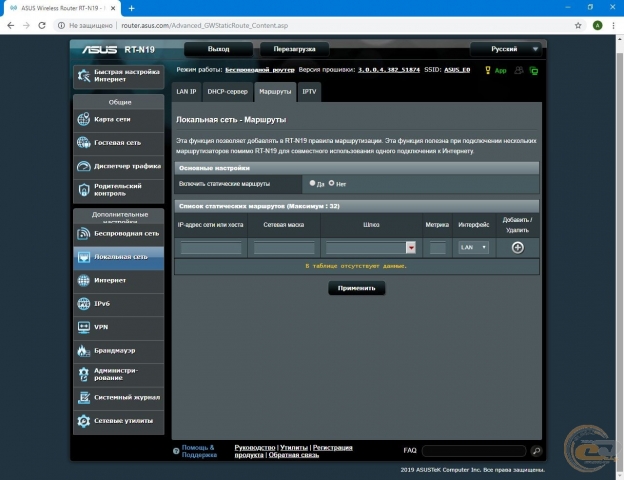
Task: Click the Применить (apply) button
Action: point(357,288)
